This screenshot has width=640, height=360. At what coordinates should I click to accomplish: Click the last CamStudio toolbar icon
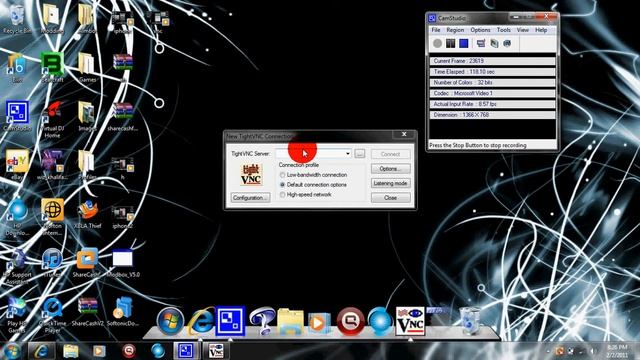(x=507, y=43)
